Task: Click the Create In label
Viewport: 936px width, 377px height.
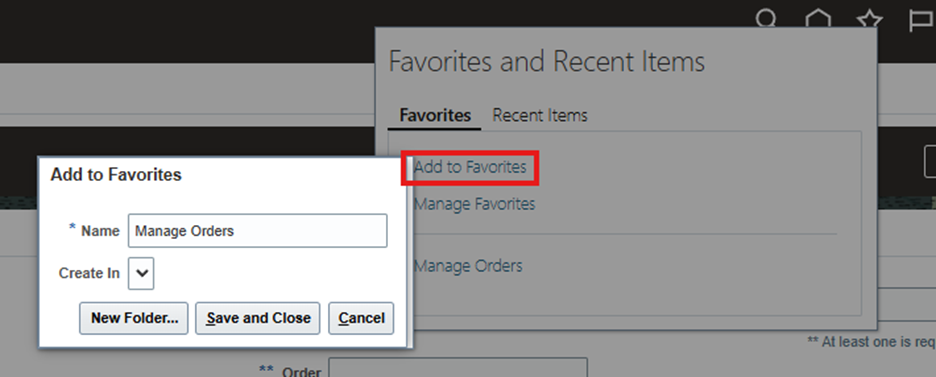Action: click(x=89, y=273)
